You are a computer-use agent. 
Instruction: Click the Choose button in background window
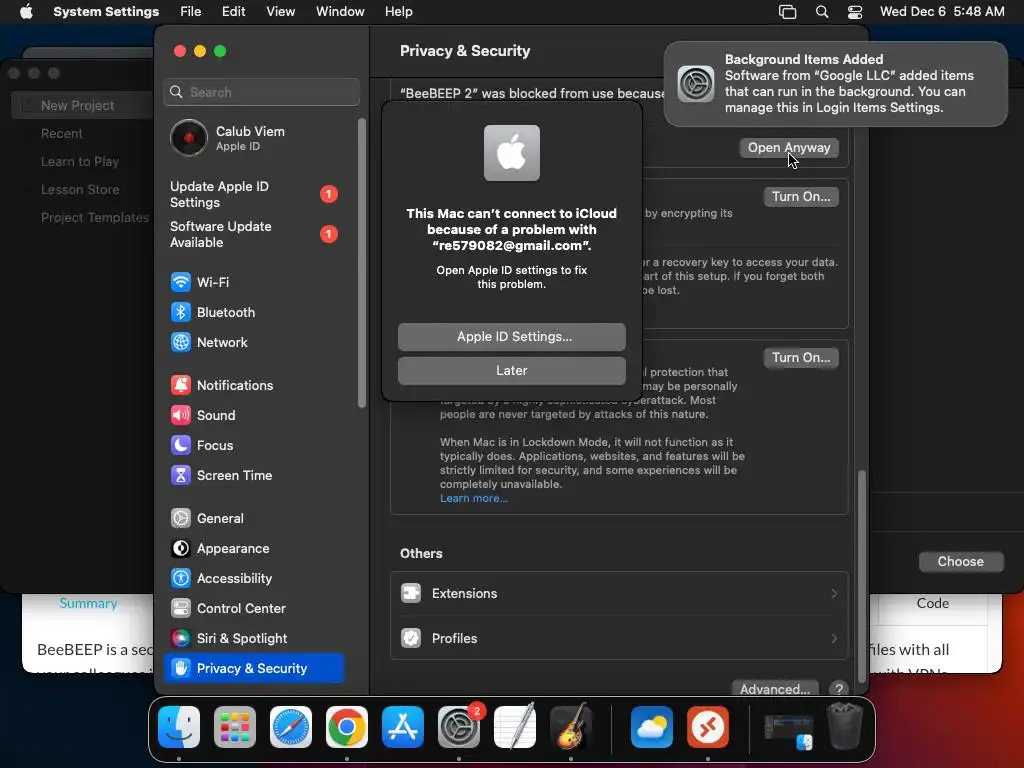click(961, 562)
